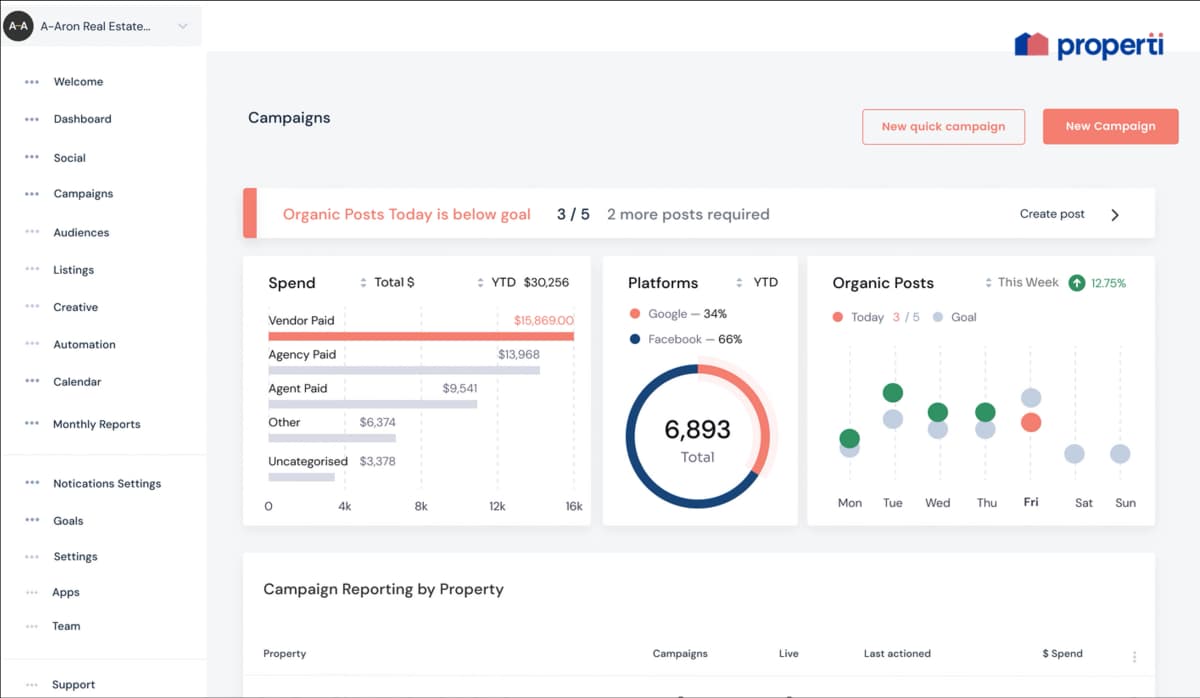Click the dots icon beside Calendar
The height and width of the screenshot is (698, 1200).
[x=32, y=382]
